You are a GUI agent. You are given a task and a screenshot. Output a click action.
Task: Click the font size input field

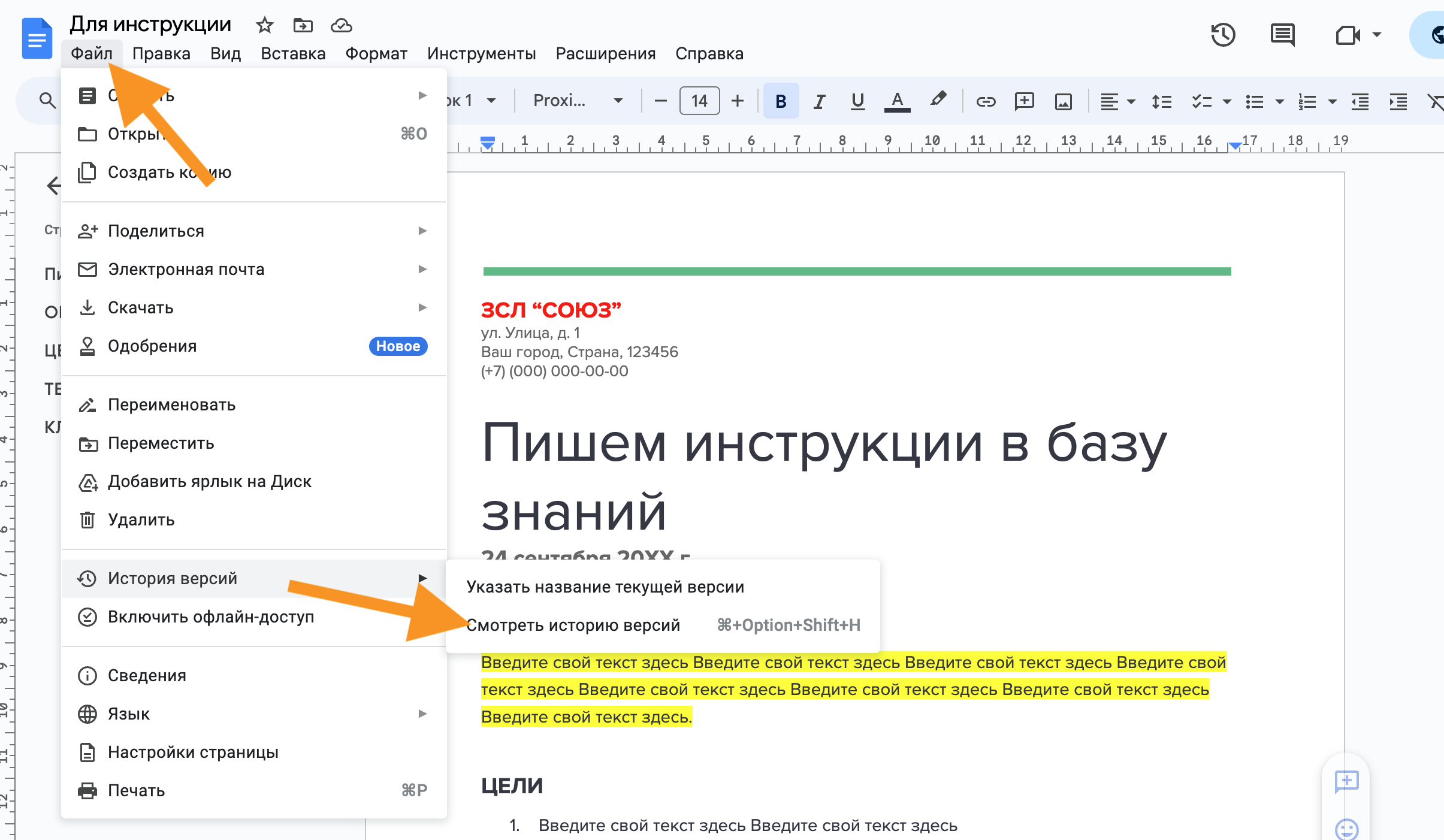pos(699,101)
